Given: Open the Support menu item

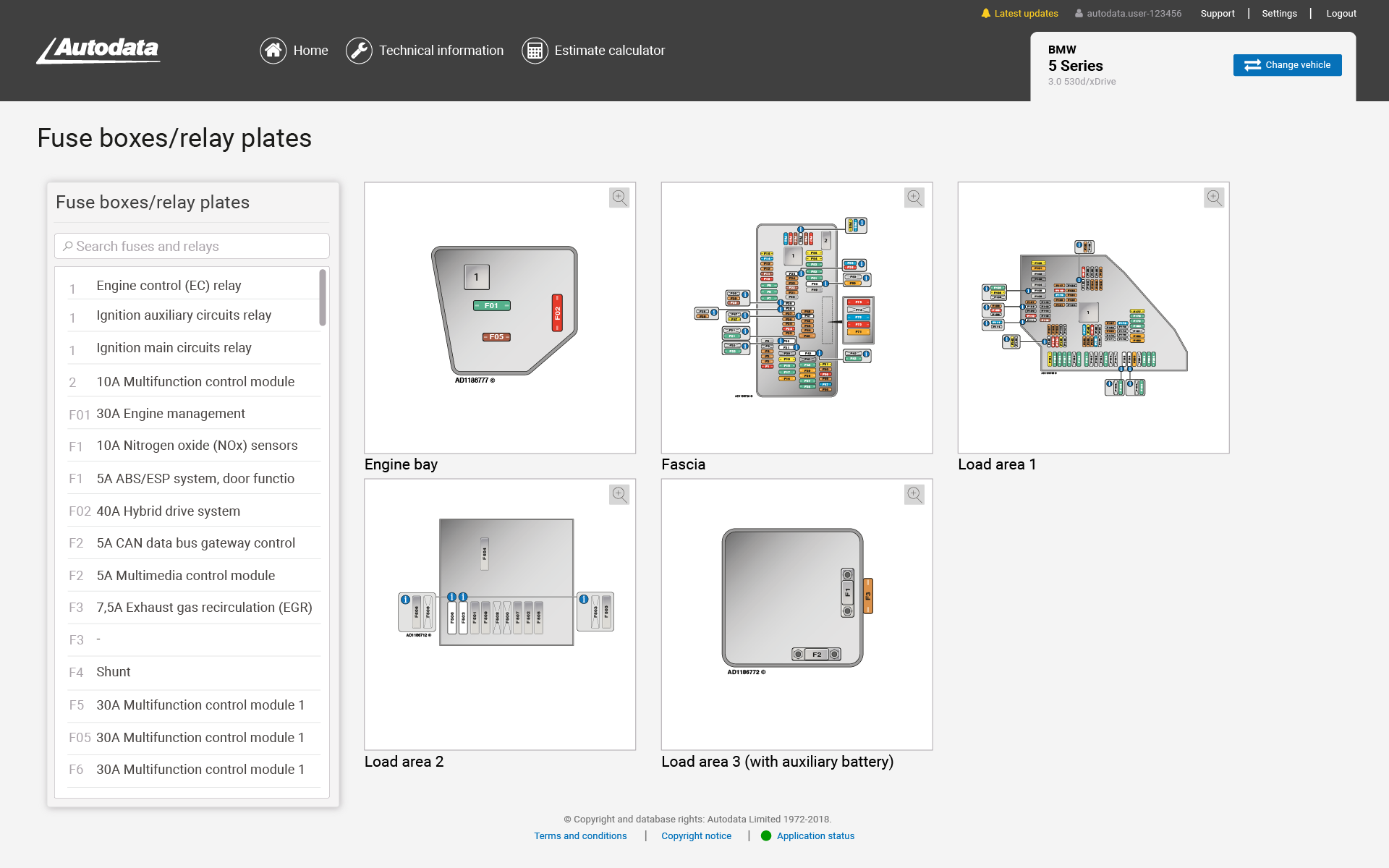Looking at the screenshot, I should pyautogui.click(x=1218, y=14).
